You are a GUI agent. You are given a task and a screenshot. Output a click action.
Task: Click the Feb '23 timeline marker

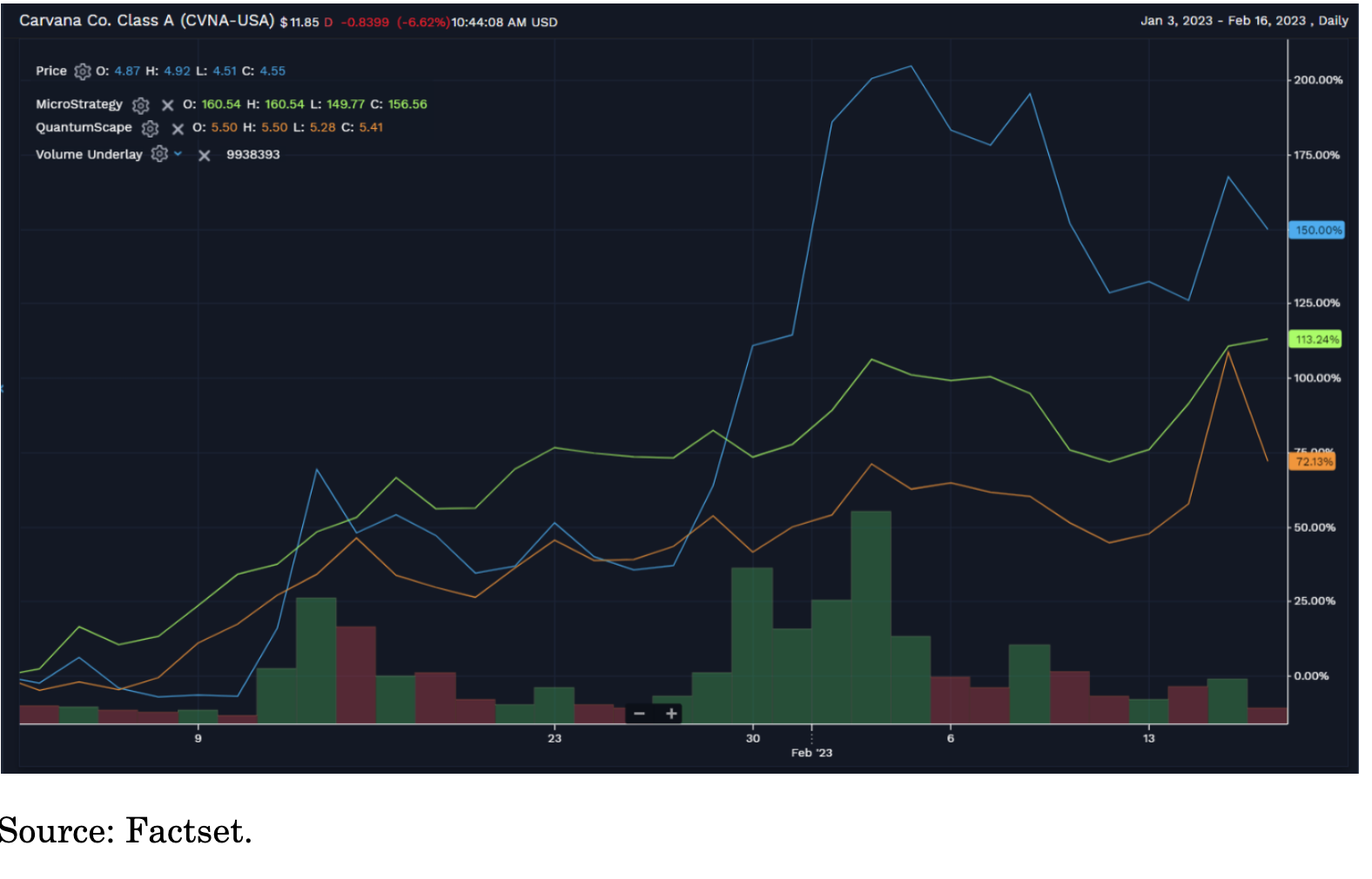click(x=811, y=753)
